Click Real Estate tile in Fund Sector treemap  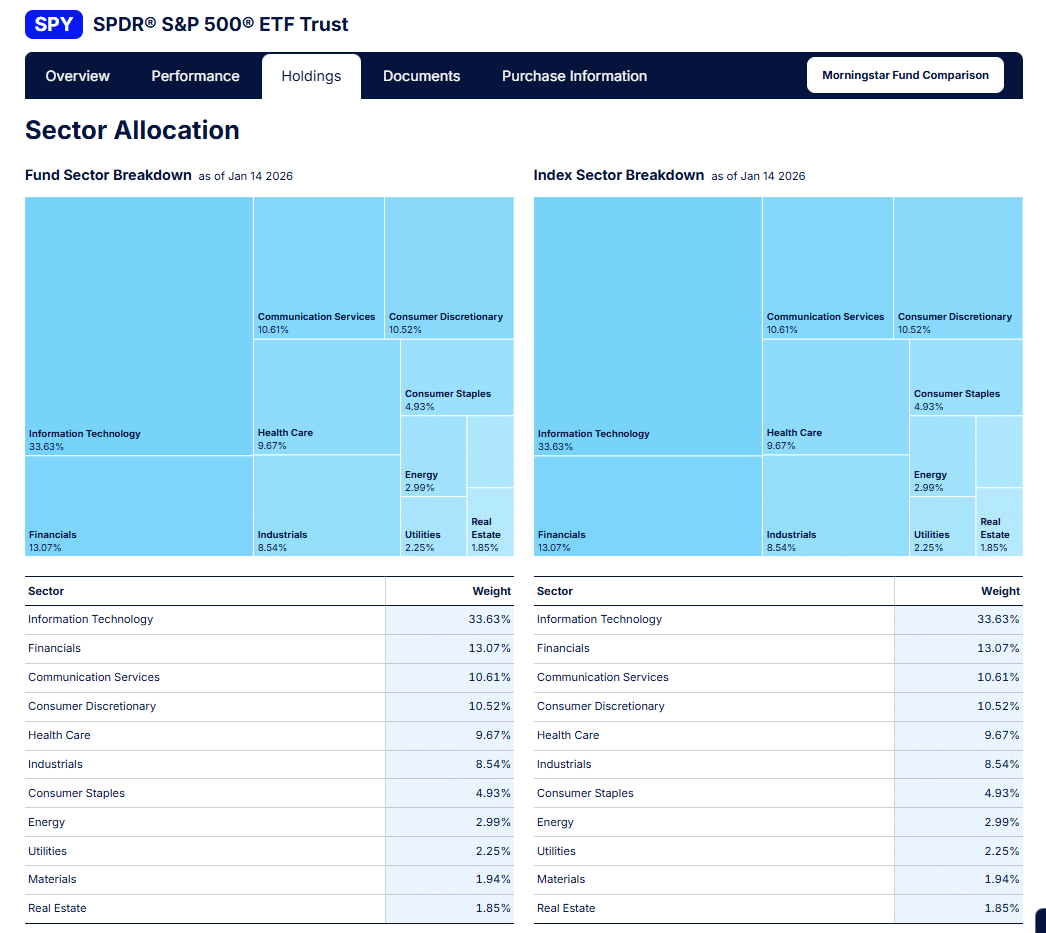pos(489,522)
